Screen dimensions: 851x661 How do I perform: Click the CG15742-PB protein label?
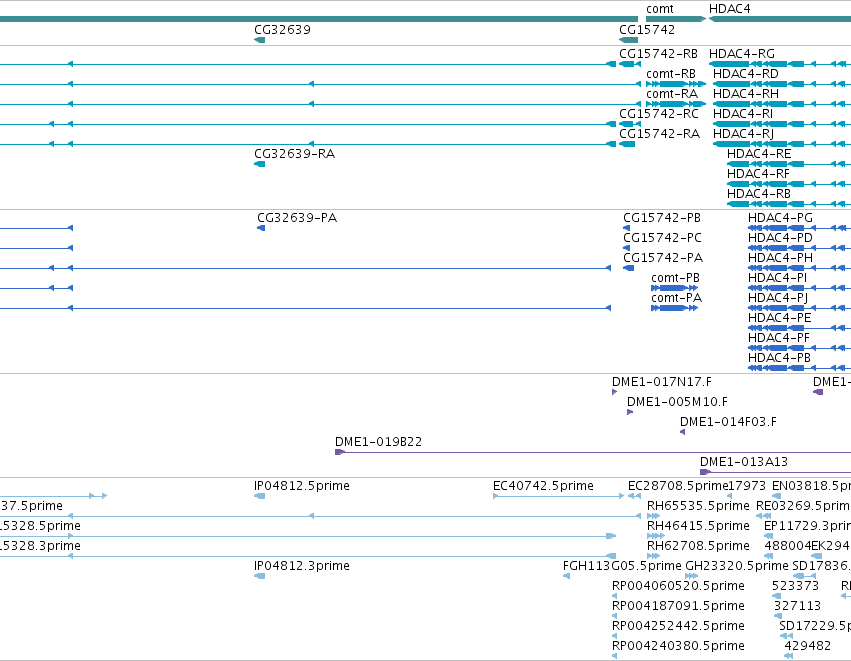(662, 218)
